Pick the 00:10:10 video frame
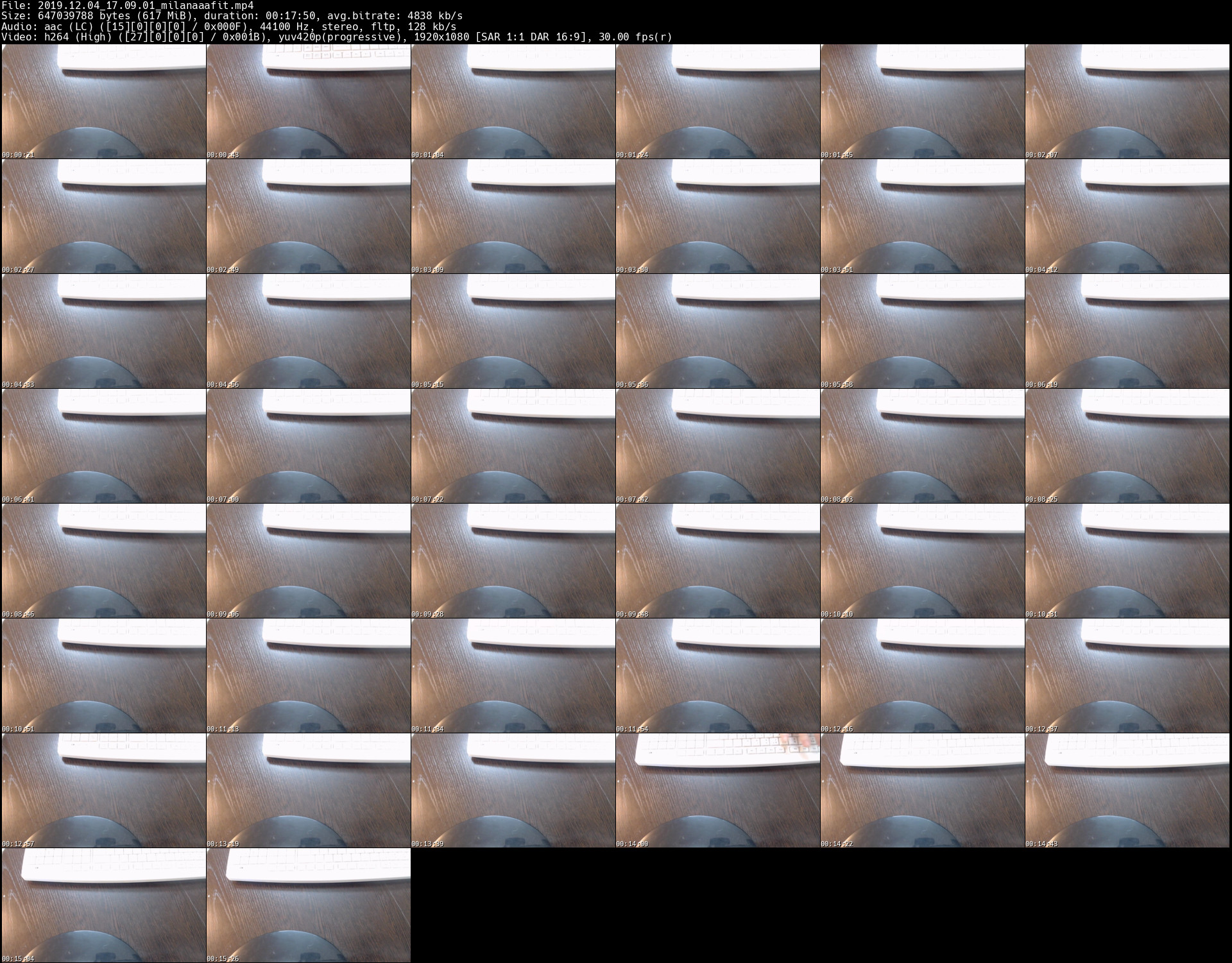Viewport: 1232px width, 963px height. pos(922,561)
